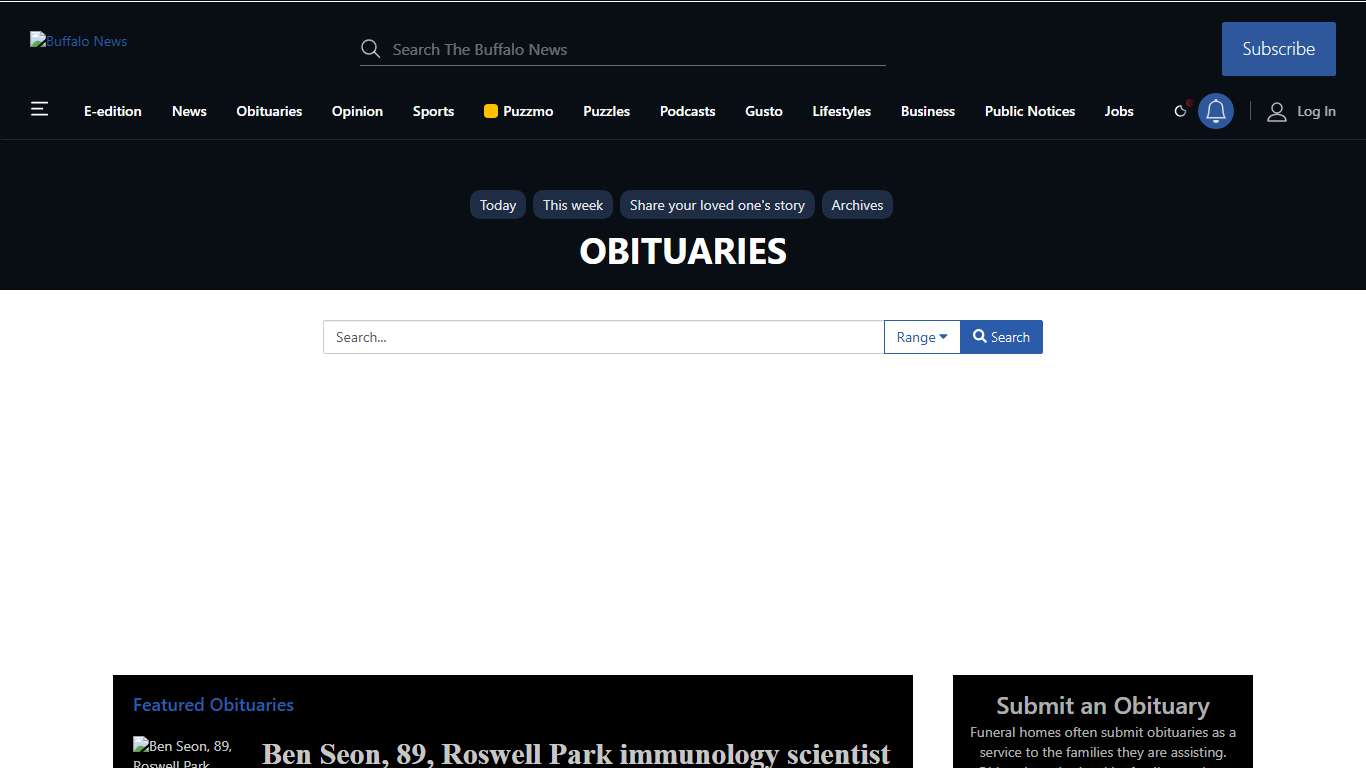Click the Ben Seon thumbnail photo

[x=182, y=752]
